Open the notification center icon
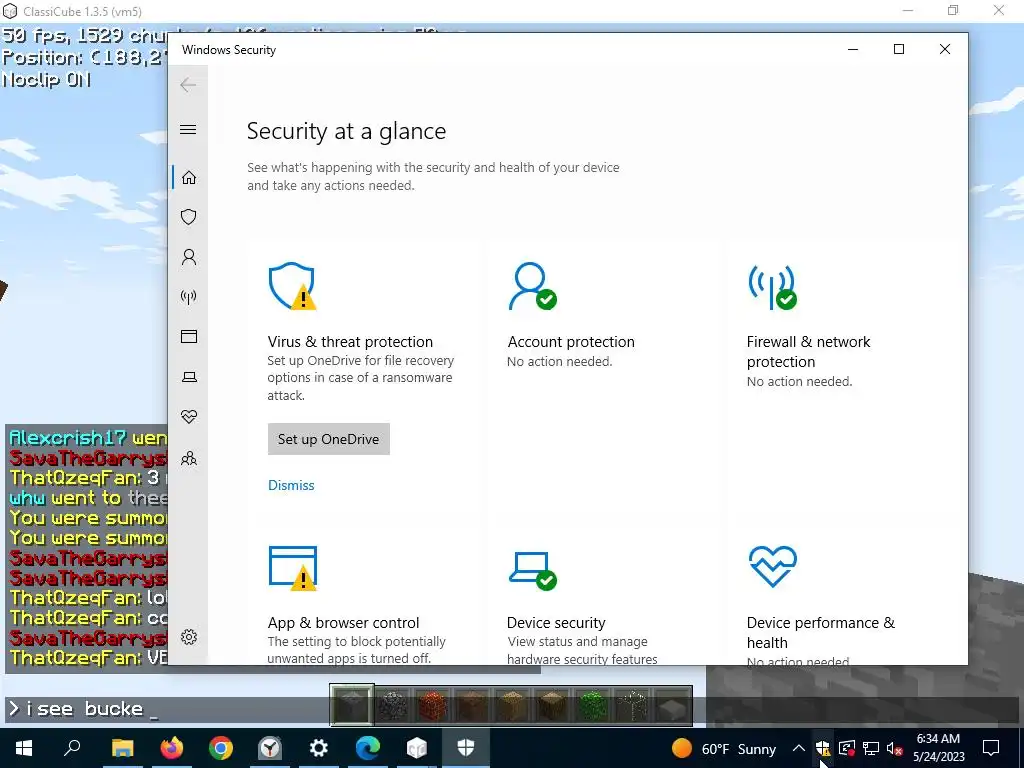 (991, 748)
